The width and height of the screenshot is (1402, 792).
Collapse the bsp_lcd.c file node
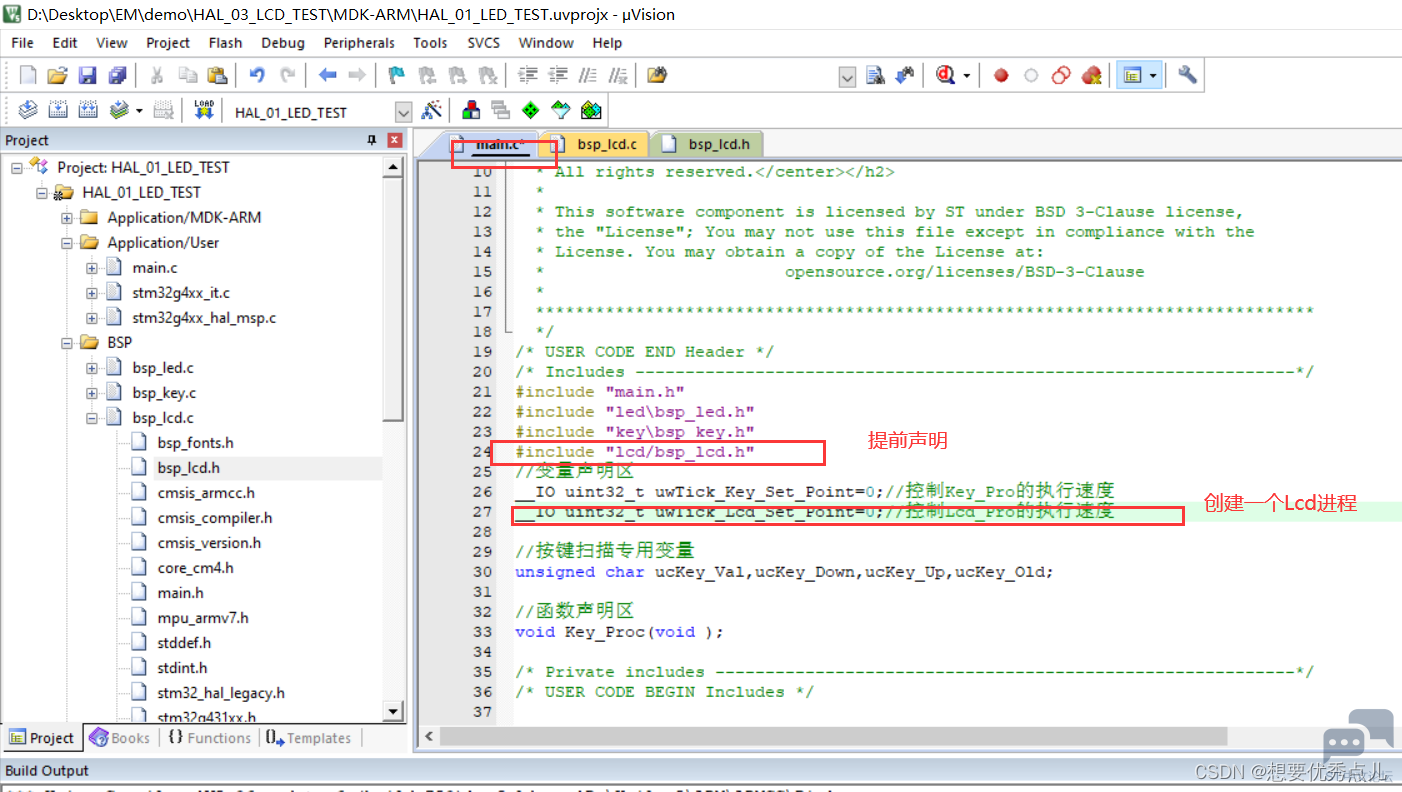click(x=91, y=417)
